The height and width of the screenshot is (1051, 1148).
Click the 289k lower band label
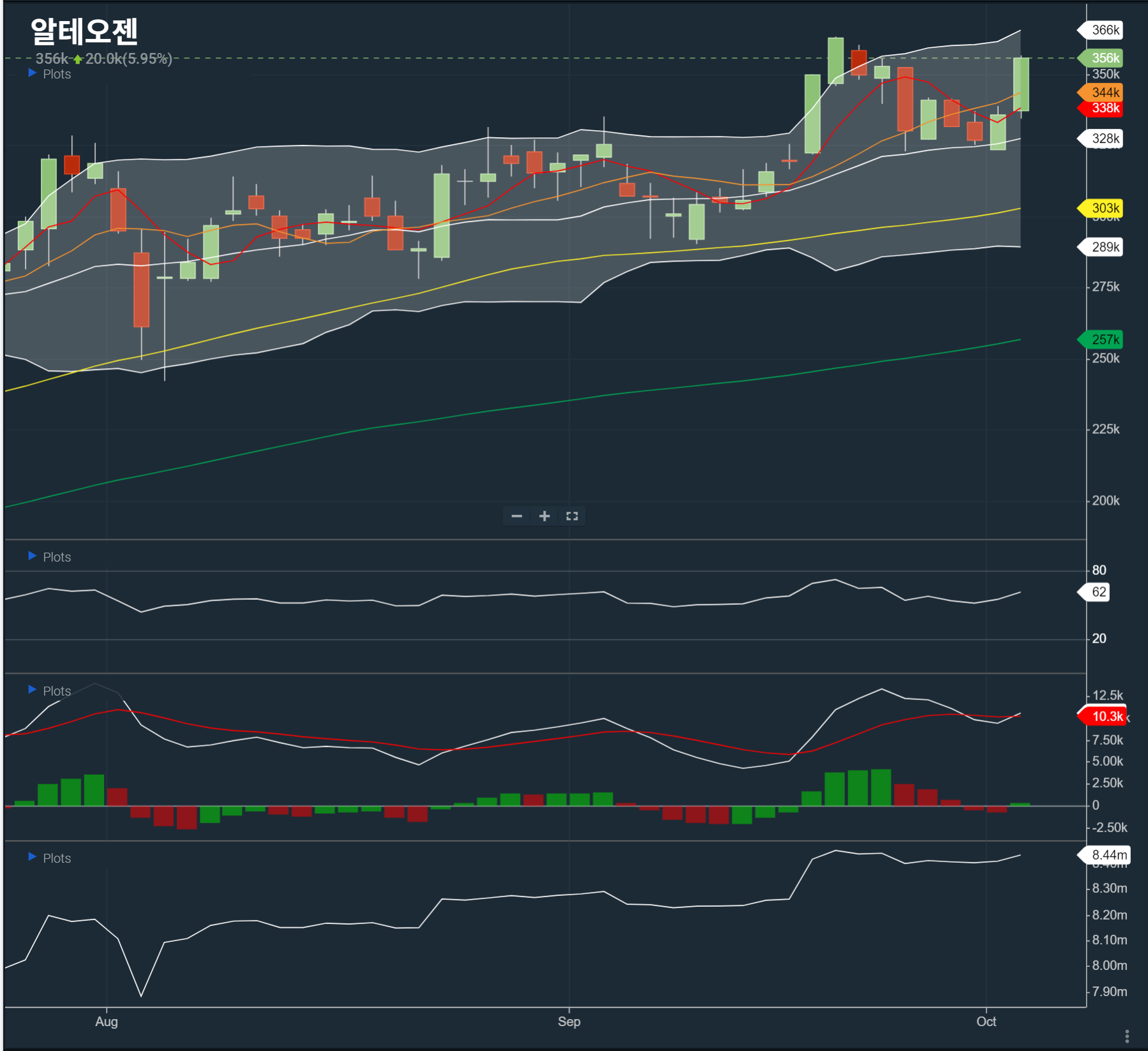pos(1103,247)
